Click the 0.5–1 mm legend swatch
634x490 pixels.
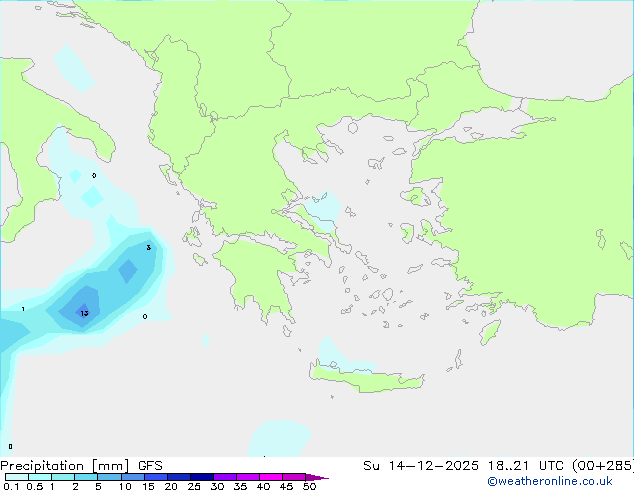click(x=40, y=477)
